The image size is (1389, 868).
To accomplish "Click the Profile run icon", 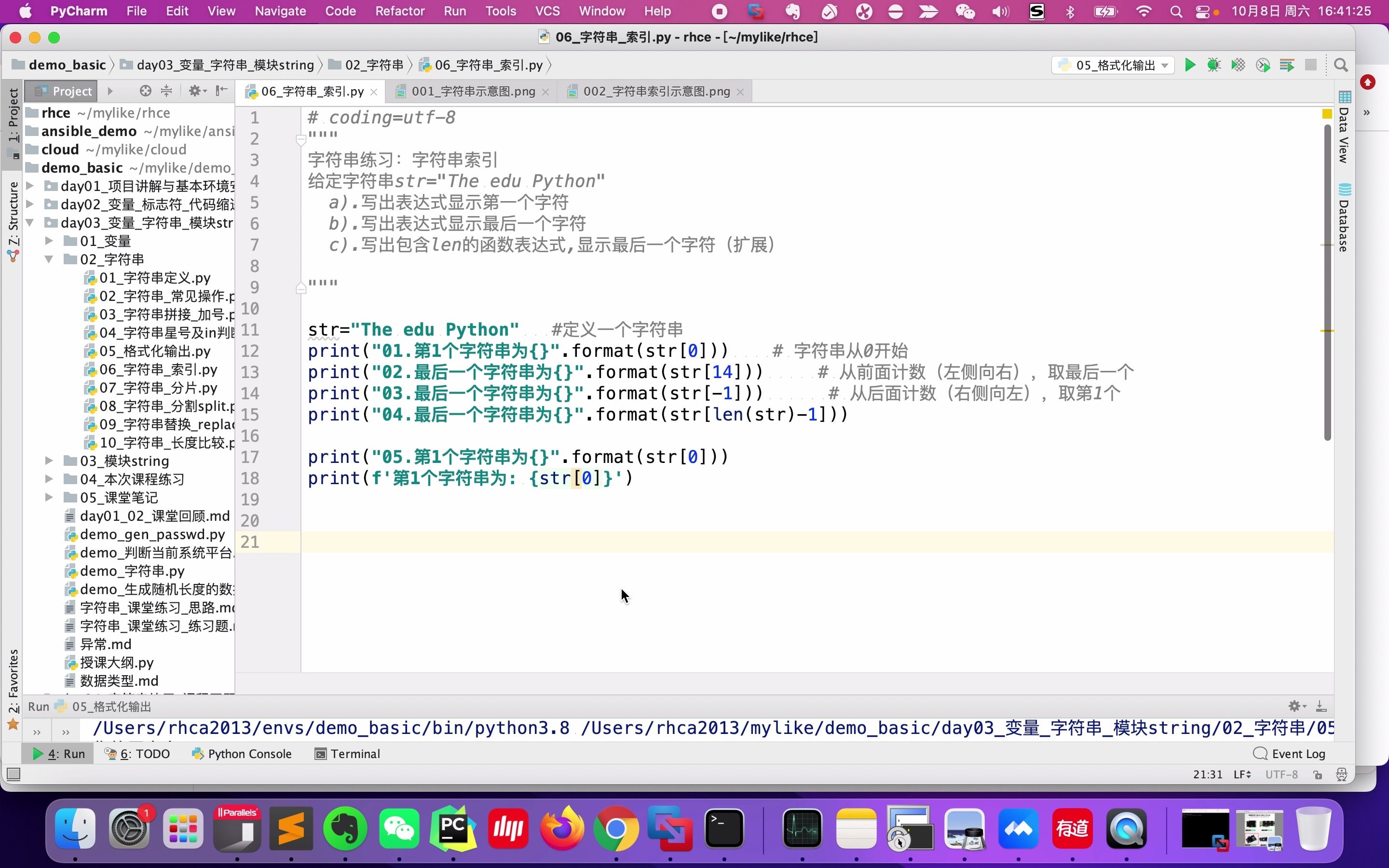I will [1263, 66].
